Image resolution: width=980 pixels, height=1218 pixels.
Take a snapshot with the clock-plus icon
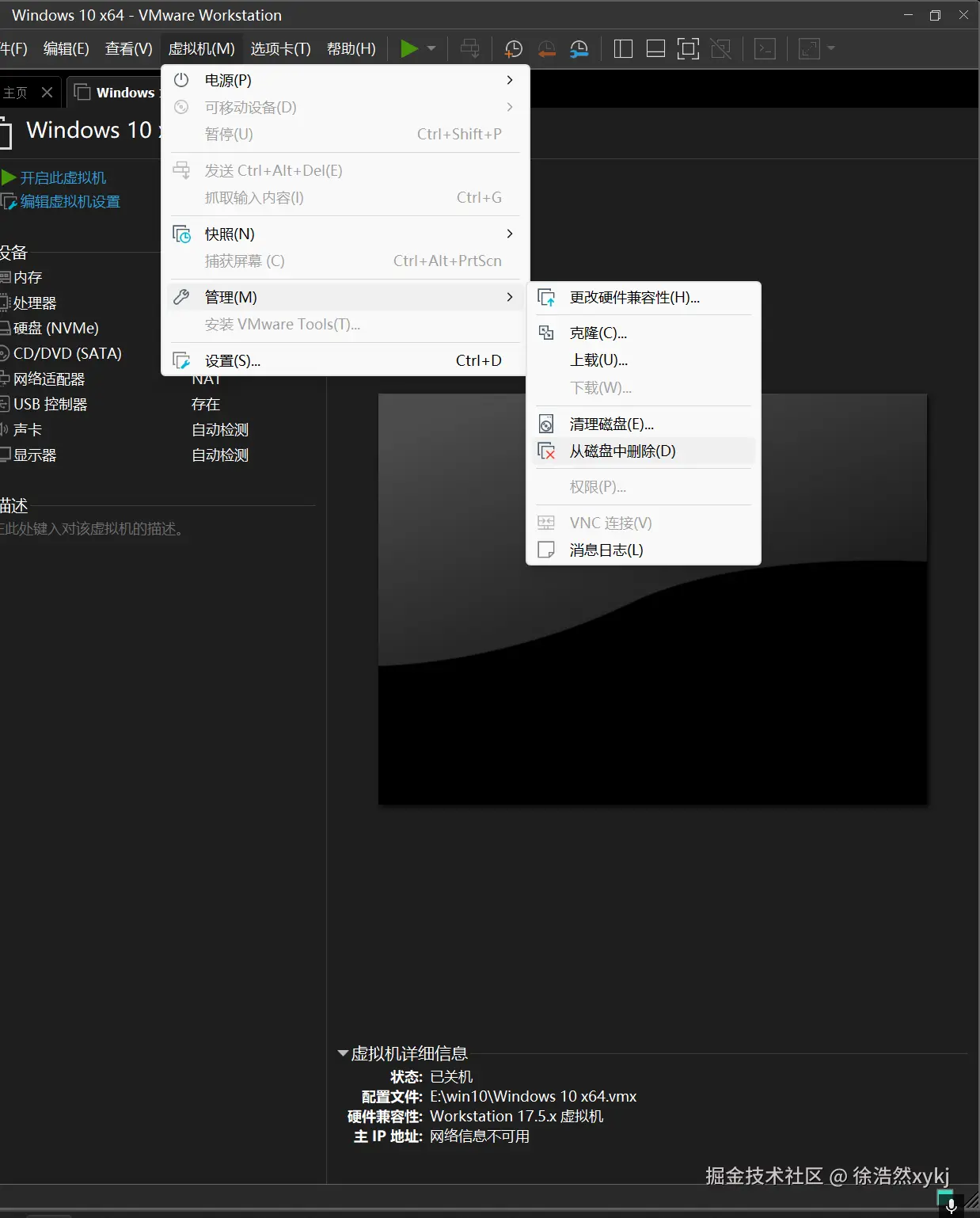click(513, 49)
